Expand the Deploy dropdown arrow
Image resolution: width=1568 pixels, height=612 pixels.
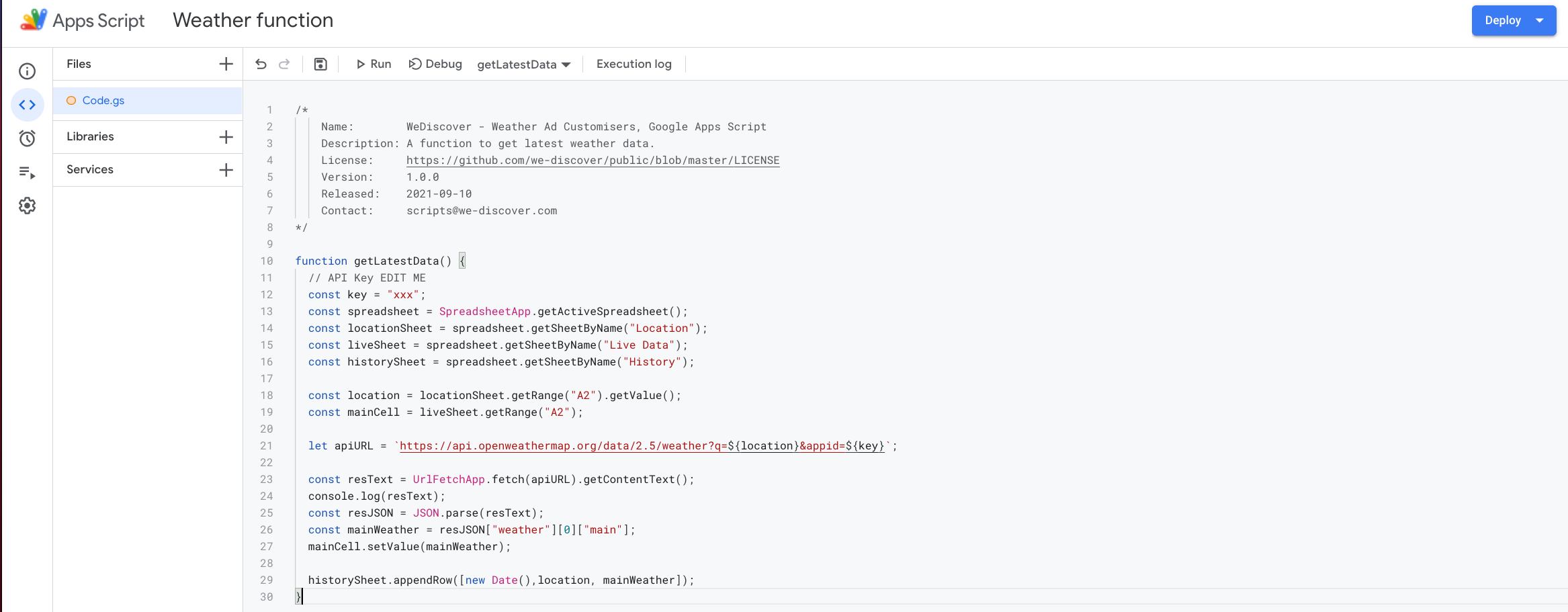(1540, 20)
